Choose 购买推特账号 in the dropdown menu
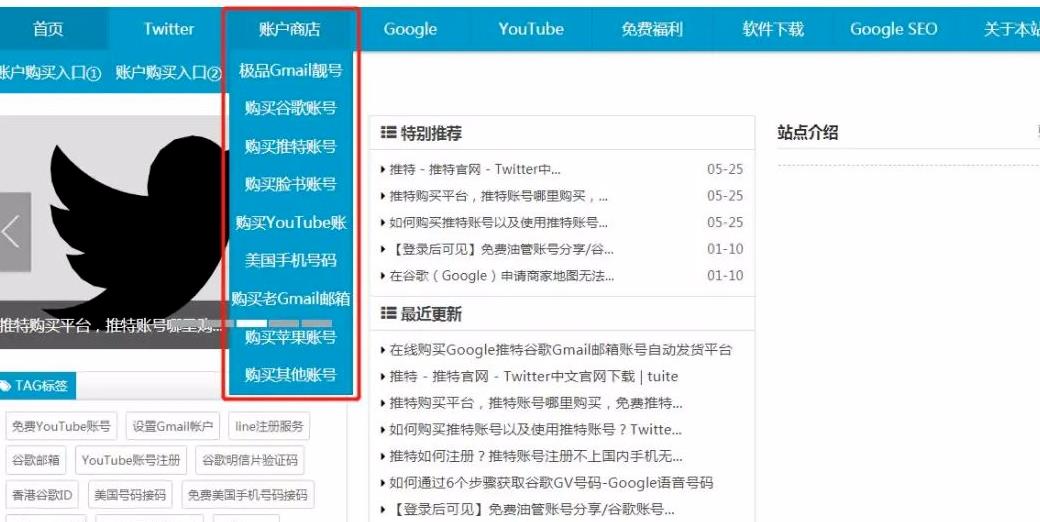Image resolution: width=1040 pixels, height=522 pixels. (x=290, y=146)
